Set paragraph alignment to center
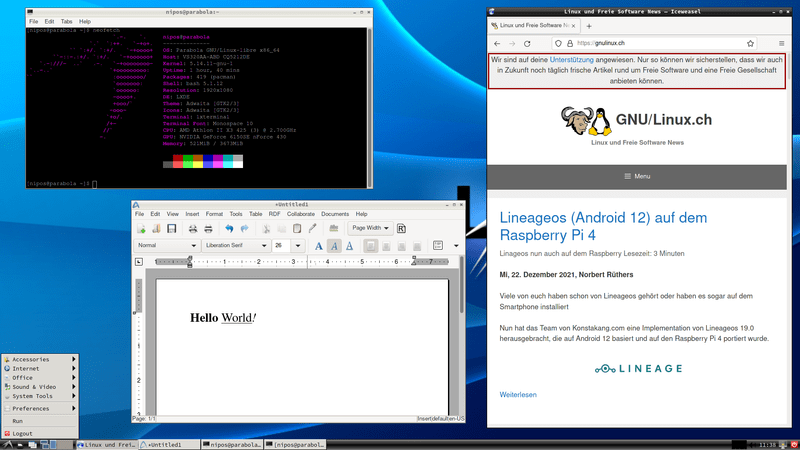800x450 pixels. (386, 246)
